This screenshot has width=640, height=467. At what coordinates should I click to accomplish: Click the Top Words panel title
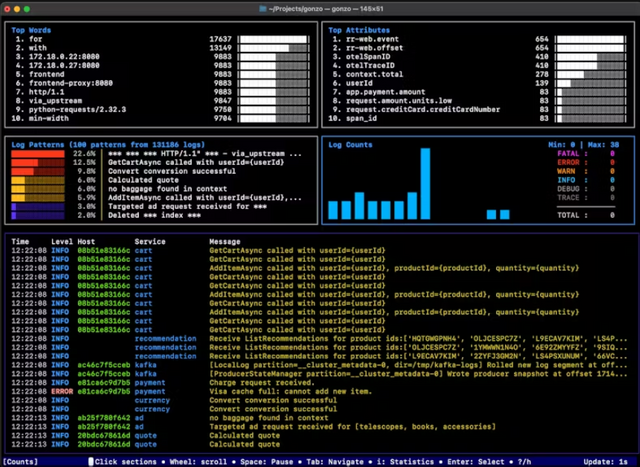pyautogui.click(x=31, y=30)
